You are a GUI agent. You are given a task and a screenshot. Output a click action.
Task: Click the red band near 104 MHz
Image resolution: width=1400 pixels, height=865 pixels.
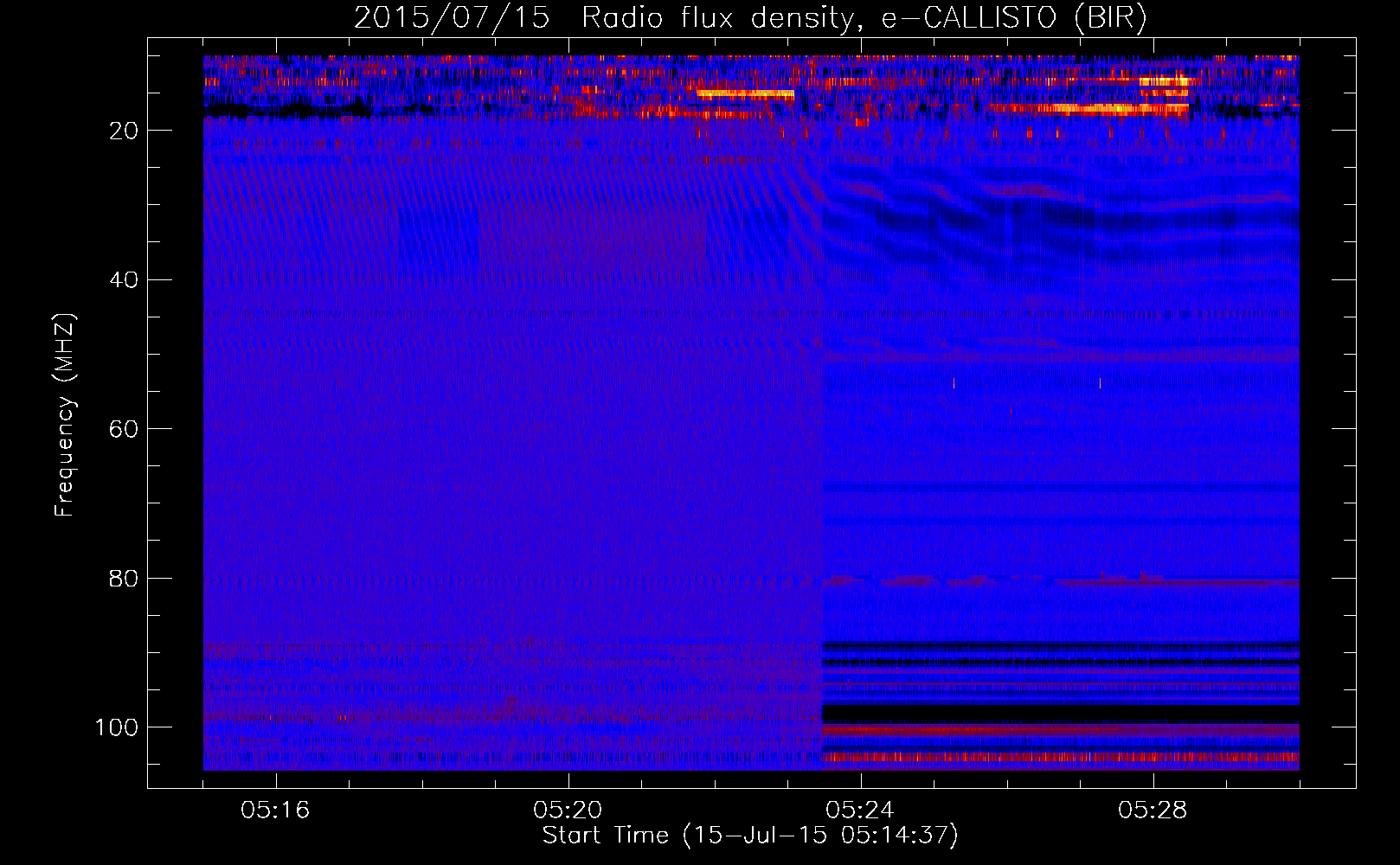pos(1061,757)
